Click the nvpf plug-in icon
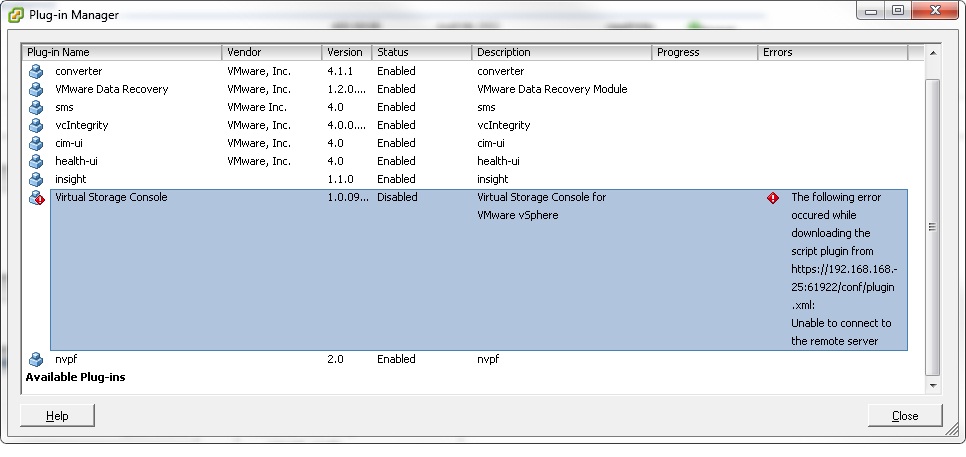 coord(36,359)
